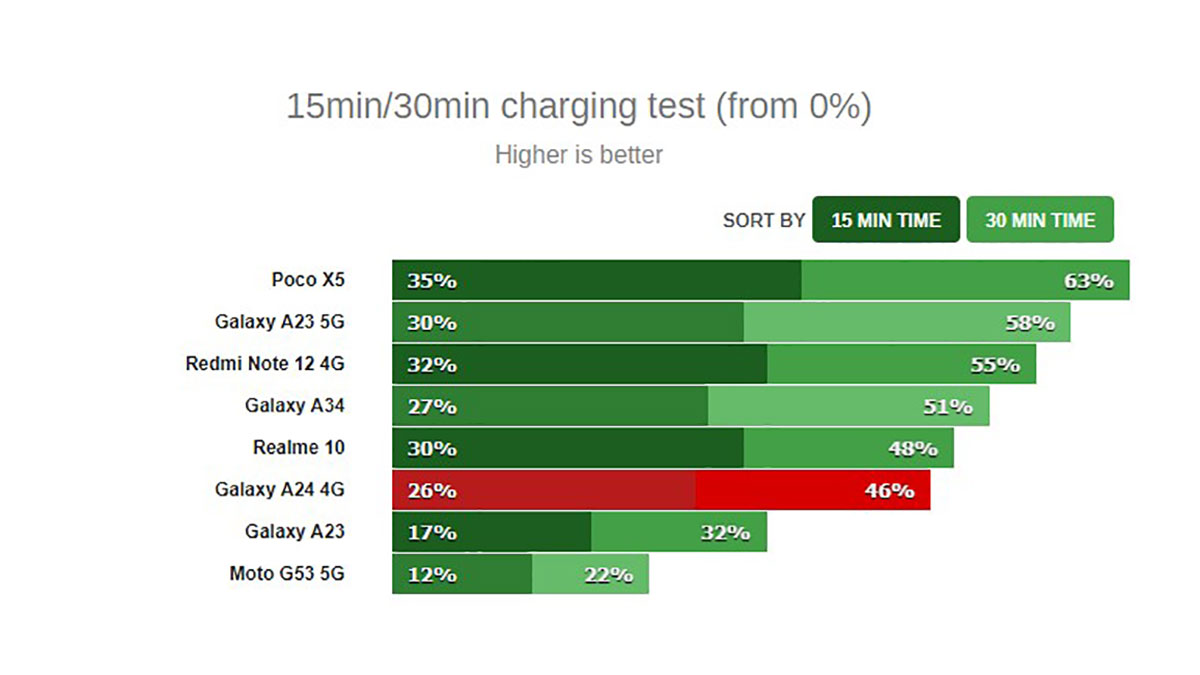Click Redmi Note 12 4G 32% bar
Screen dimensions: 1200x675
tap(579, 364)
